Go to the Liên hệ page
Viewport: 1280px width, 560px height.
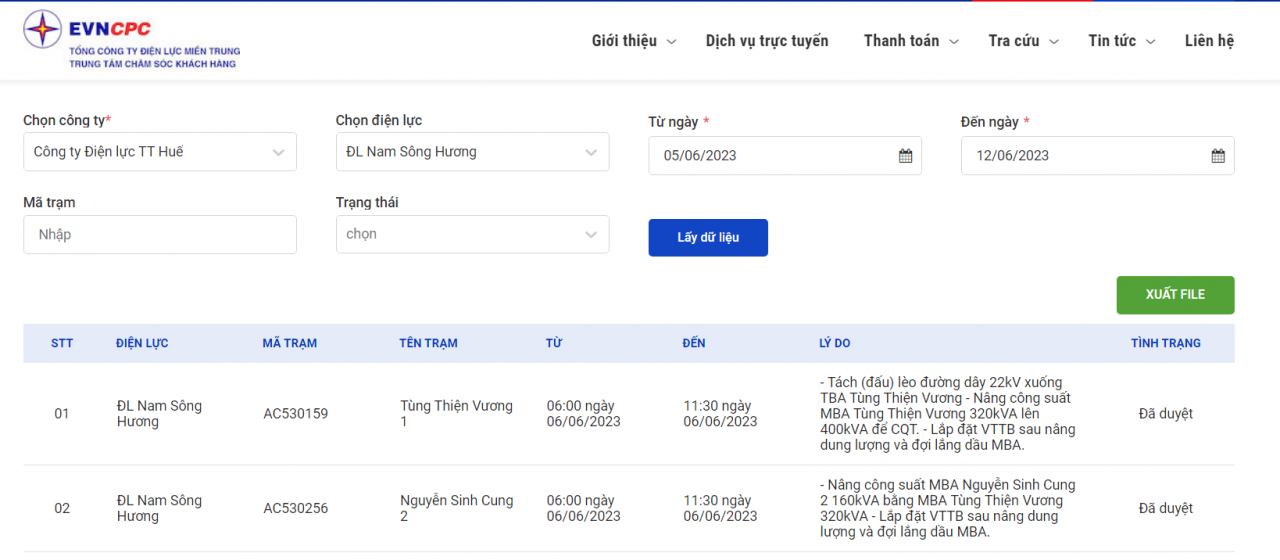[1209, 41]
